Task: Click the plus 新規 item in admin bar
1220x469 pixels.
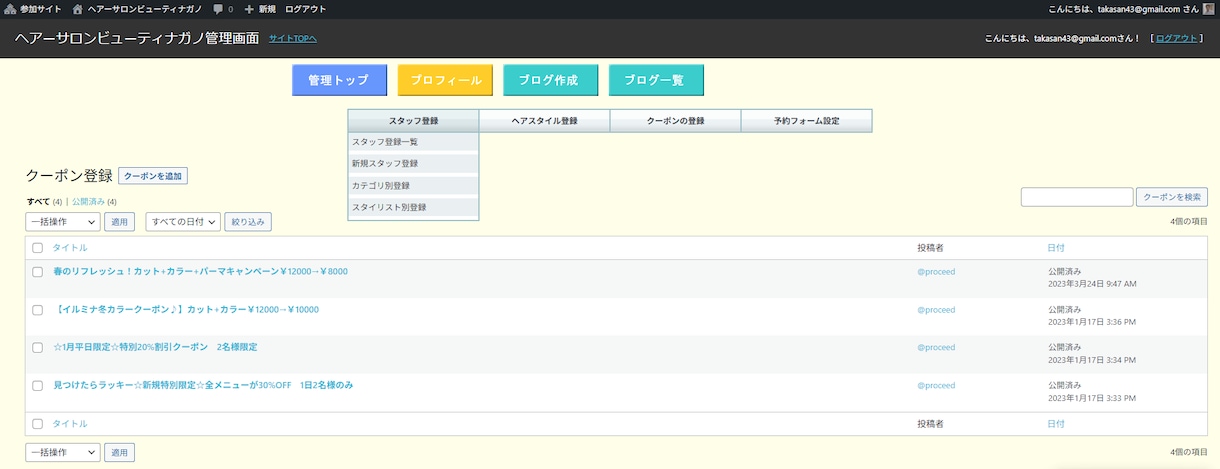Action: click(260, 8)
